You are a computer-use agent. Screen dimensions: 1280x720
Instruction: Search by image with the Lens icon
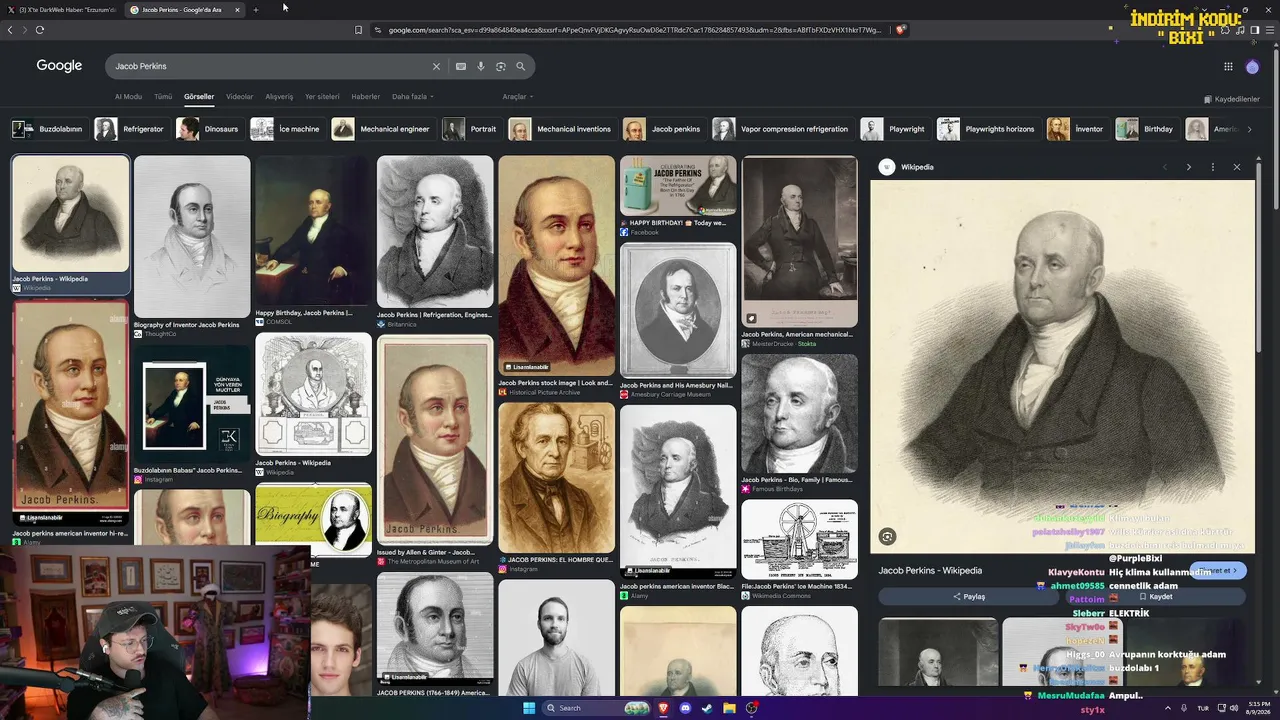[x=501, y=66]
